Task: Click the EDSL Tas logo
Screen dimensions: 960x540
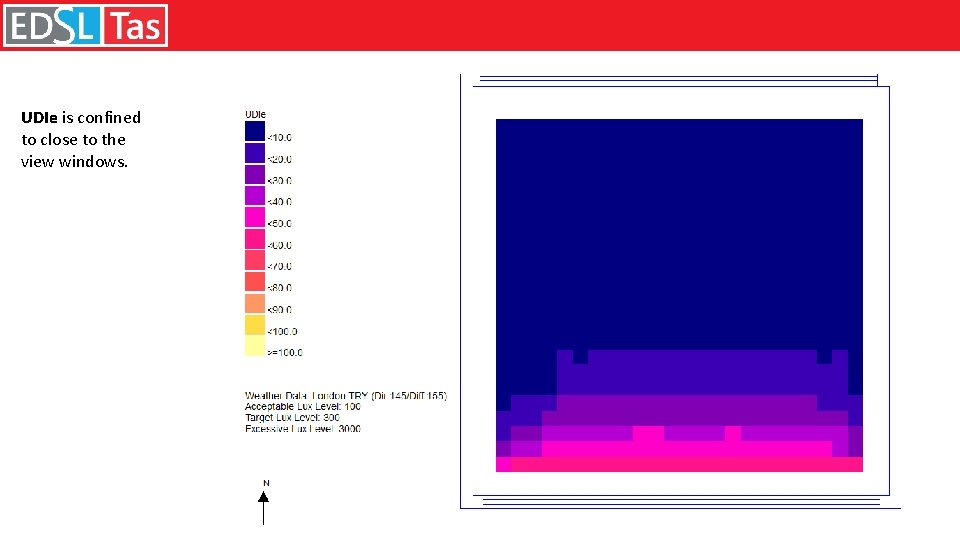Action: 85,25
